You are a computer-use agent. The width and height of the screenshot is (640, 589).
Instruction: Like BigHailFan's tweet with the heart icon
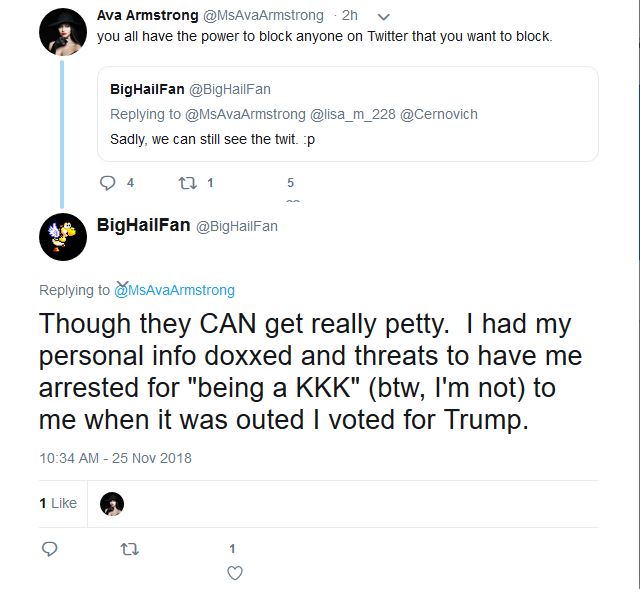coord(235,573)
